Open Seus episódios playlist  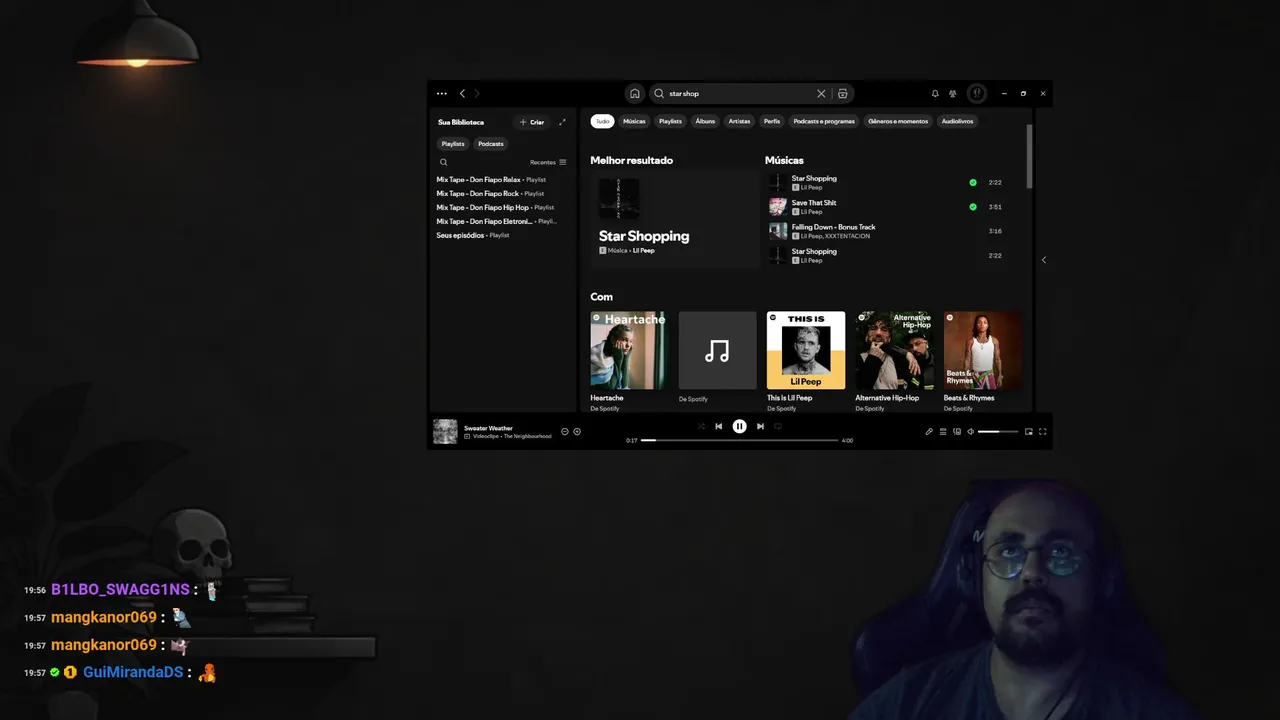coord(473,236)
